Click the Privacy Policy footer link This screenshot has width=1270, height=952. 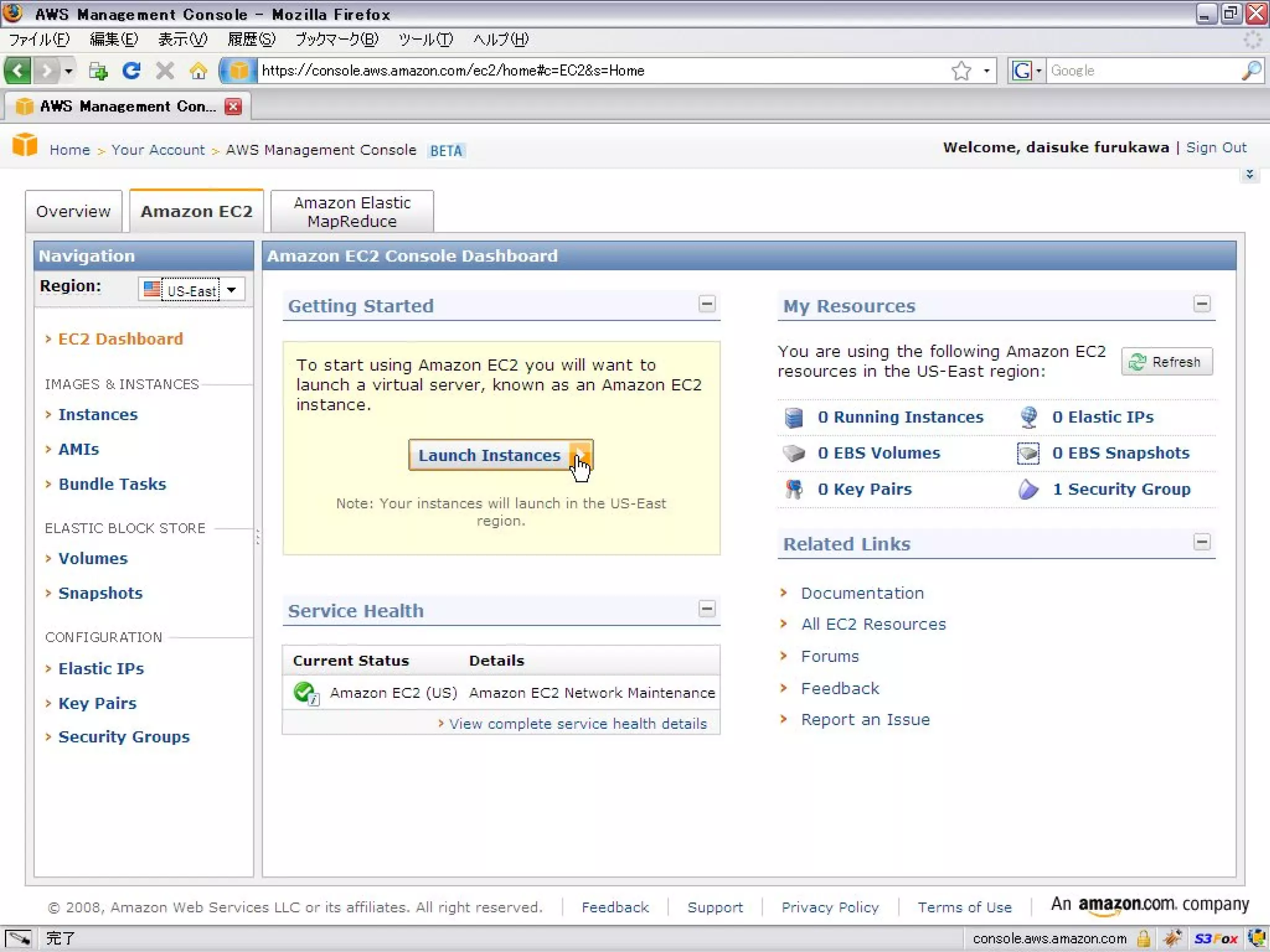coord(830,907)
